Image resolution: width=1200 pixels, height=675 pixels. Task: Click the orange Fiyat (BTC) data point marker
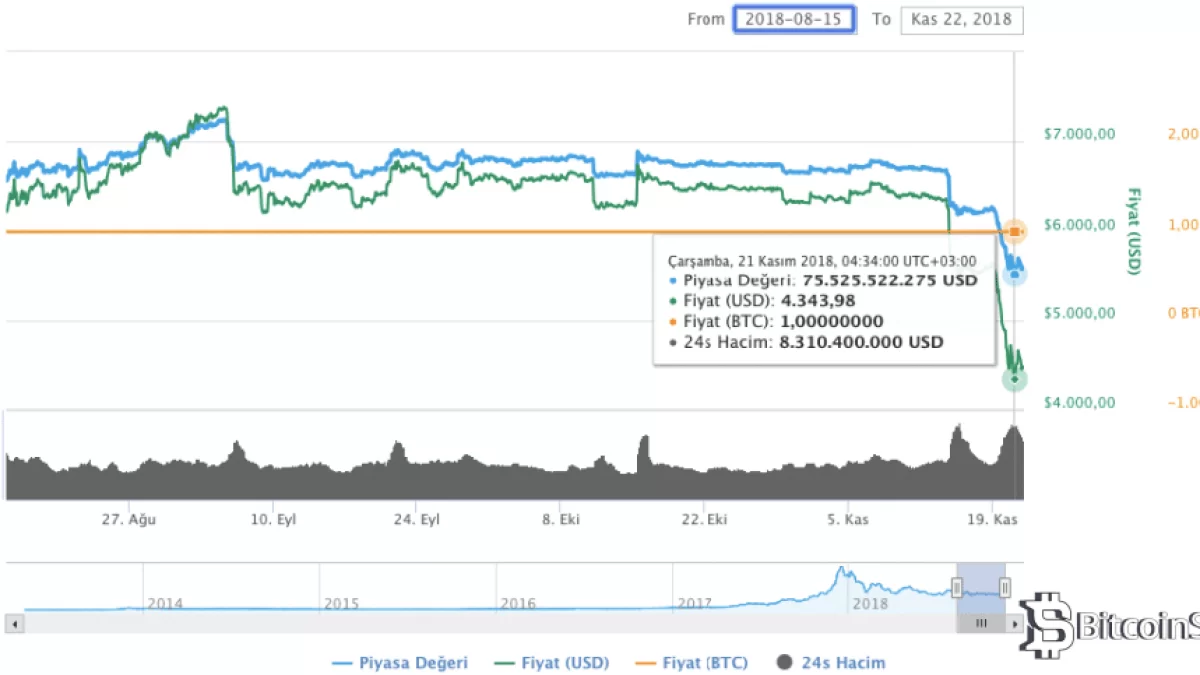(1014, 232)
